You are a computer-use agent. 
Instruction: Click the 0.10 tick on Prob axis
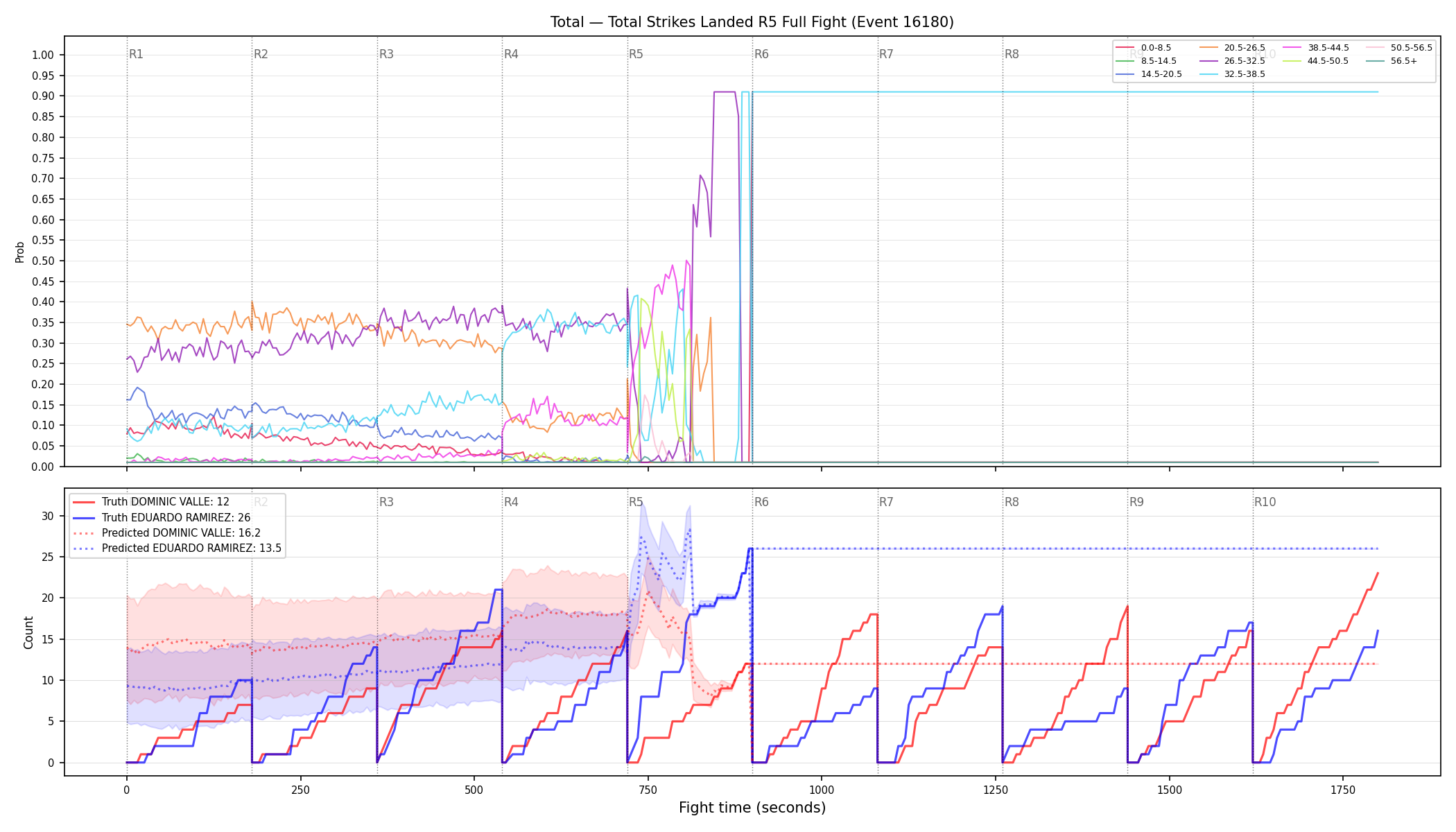(x=43, y=426)
